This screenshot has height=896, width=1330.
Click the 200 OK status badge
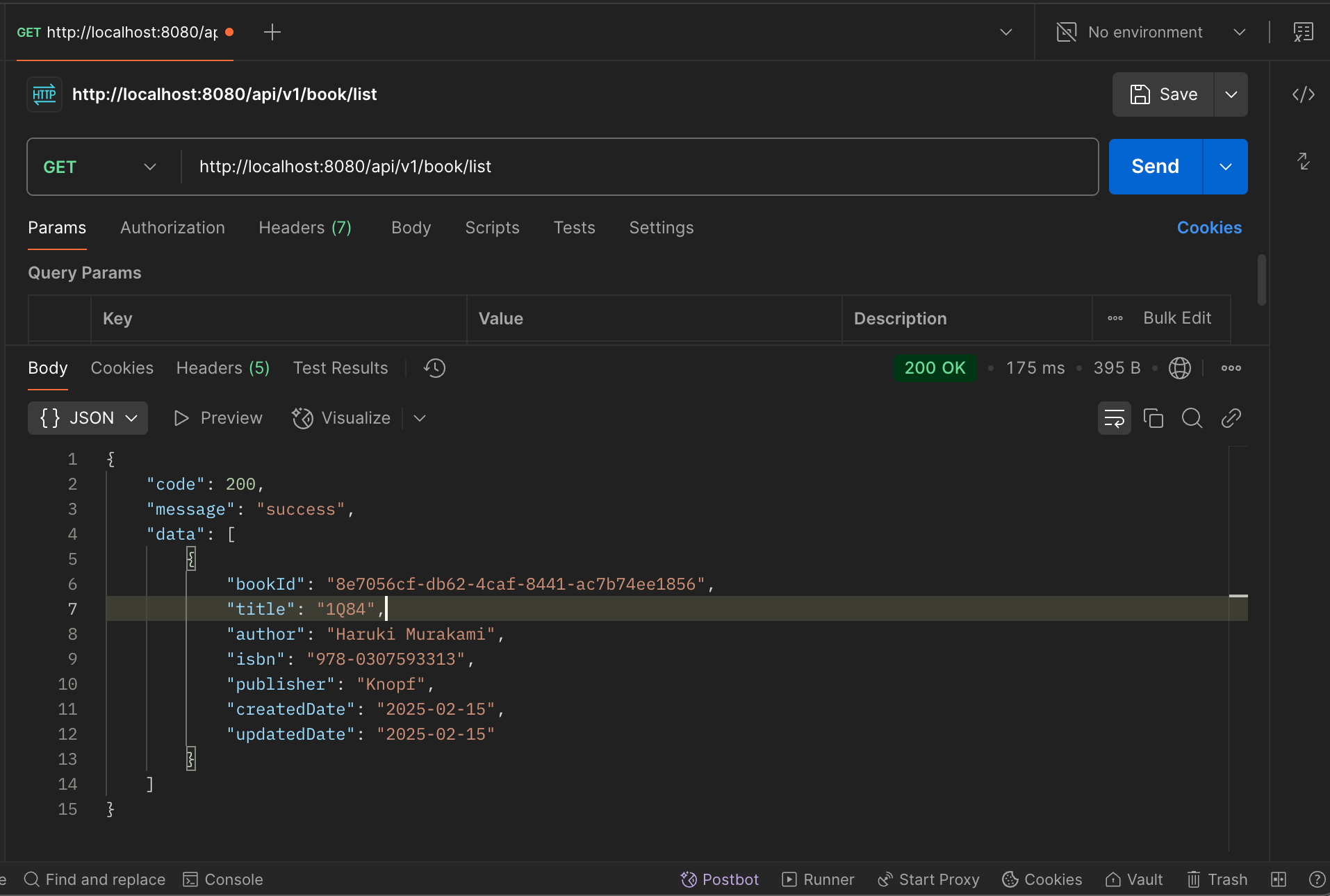click(x=935, y=368)
